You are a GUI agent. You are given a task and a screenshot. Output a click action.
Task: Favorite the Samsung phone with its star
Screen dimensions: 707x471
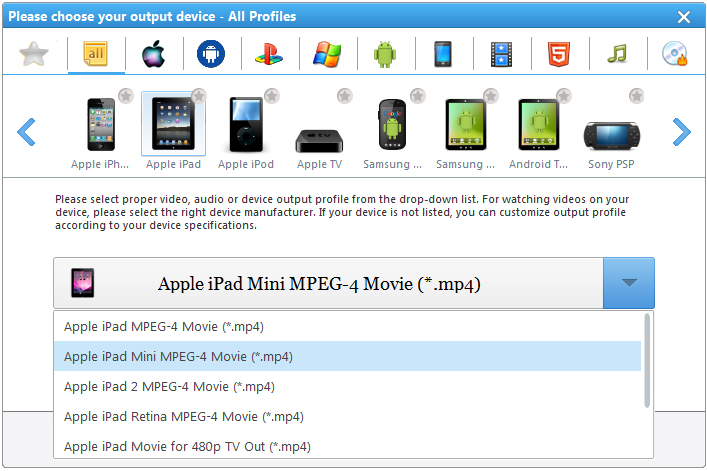(x=418, y=96)
